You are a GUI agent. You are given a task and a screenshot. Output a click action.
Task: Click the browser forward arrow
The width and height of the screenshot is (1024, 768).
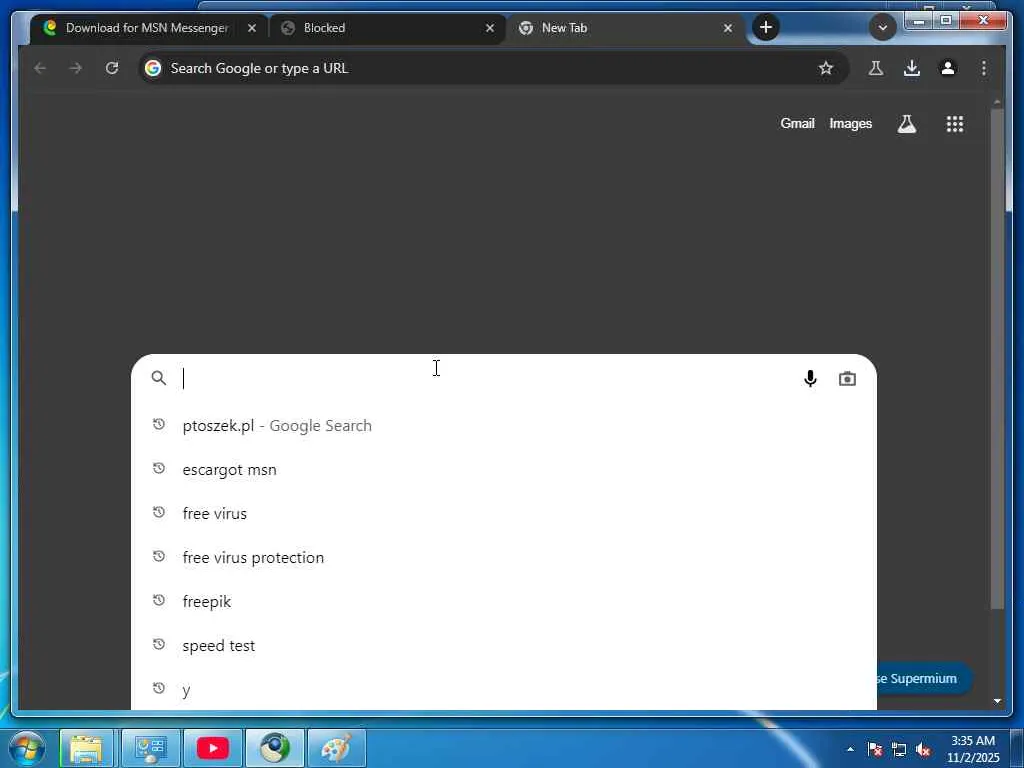tap(76, 68)
